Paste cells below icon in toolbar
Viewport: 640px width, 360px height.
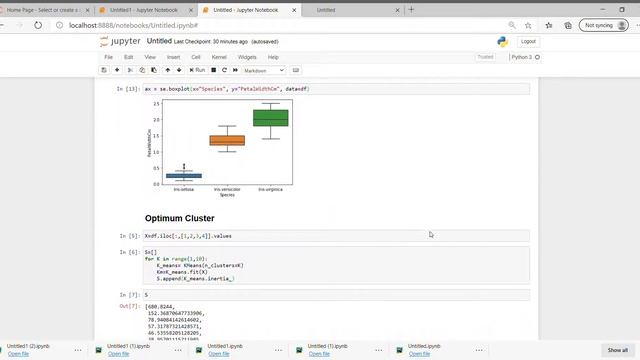(x=154, y=70)
